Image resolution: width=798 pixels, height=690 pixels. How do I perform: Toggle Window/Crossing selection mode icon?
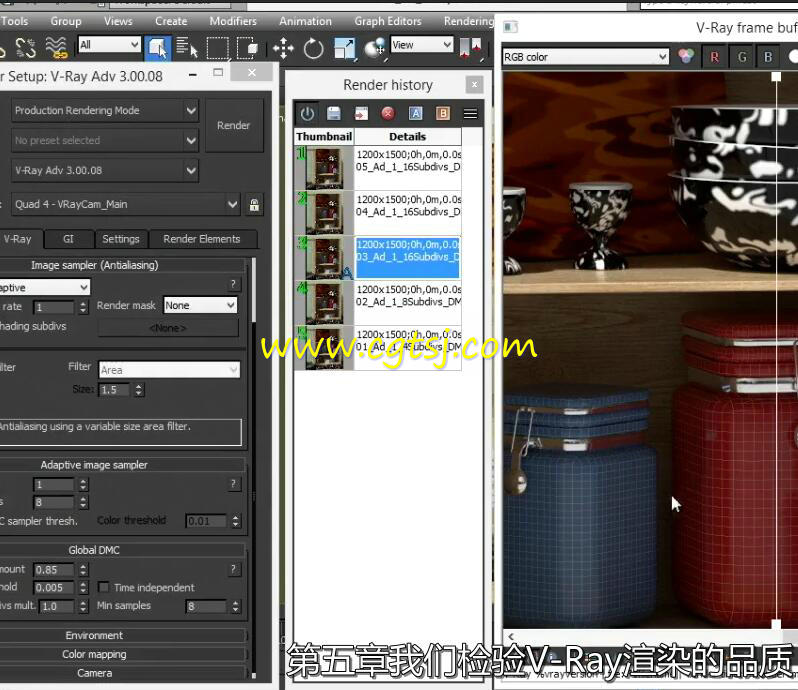point(248,48)
